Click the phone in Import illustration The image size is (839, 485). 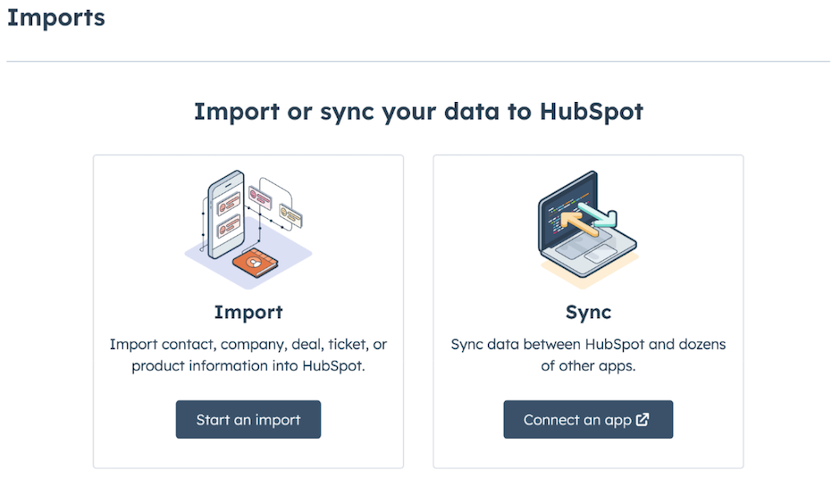click(x=225, y=215)
